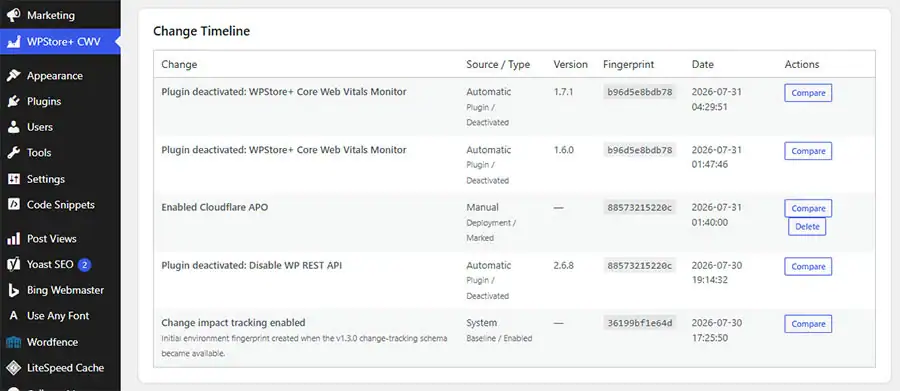The image size is (900, 391).
Task: Click the Tools wrench icon
Action: click(x=14, y=153)
